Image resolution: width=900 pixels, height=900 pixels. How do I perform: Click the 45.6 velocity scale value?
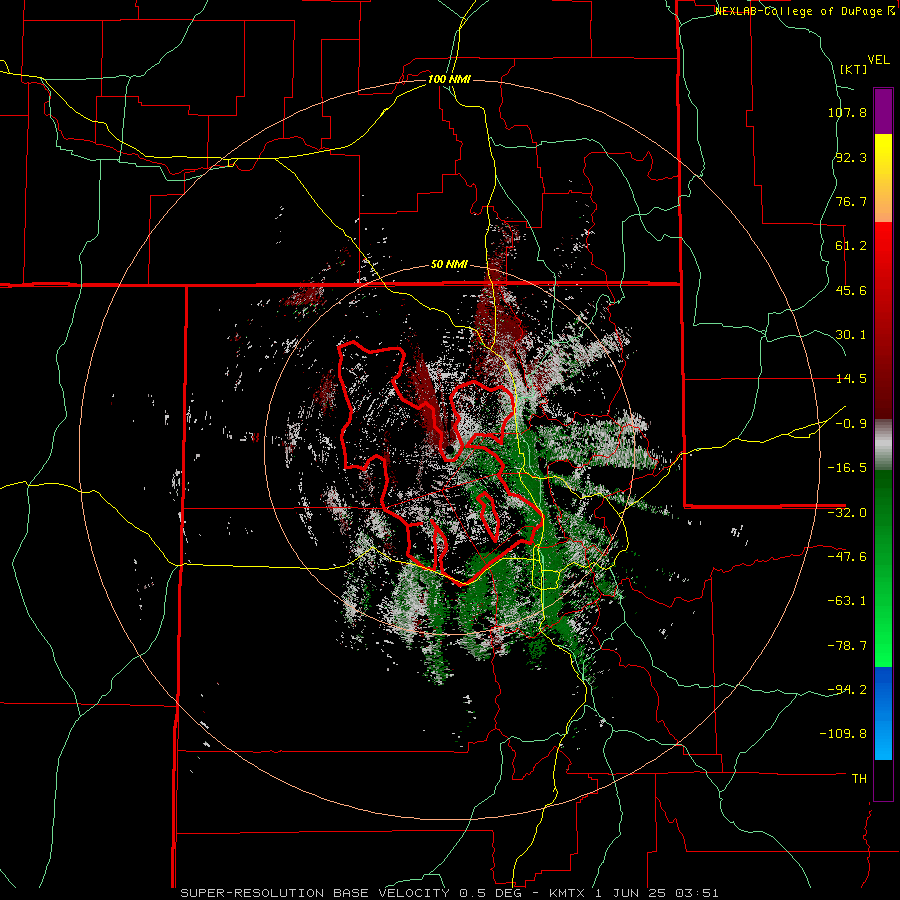(851, 290)
